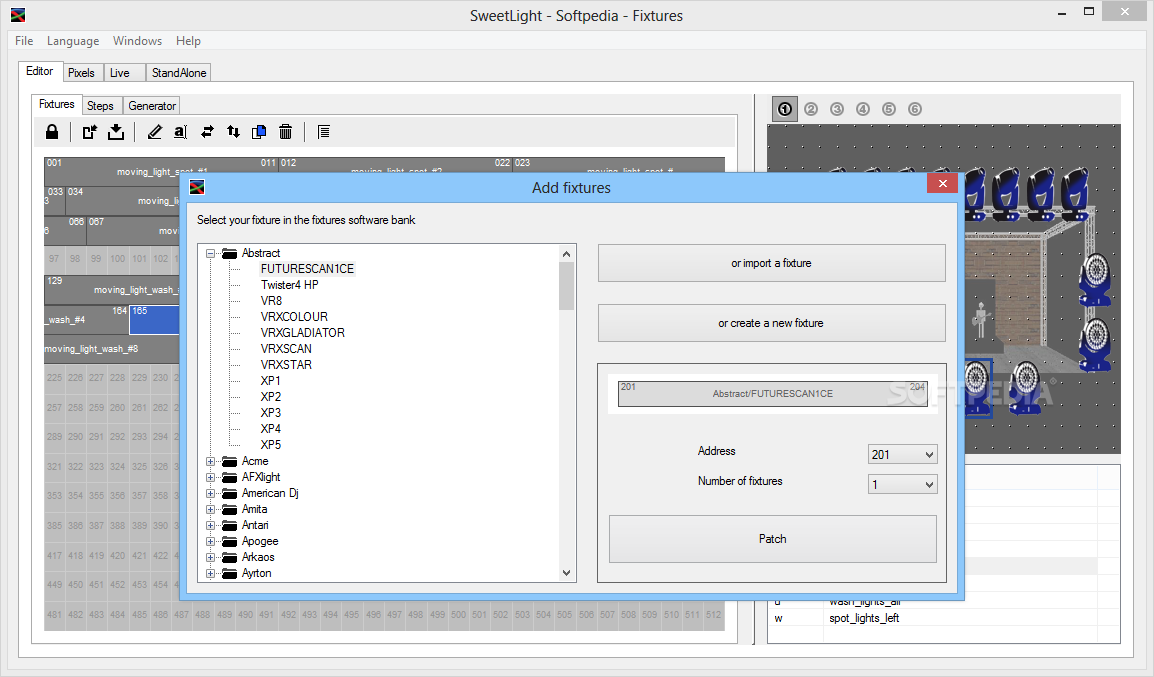This screenshot has height=677, width=1154.
Task: Select view number 1 circle
Action: [785, 109]
